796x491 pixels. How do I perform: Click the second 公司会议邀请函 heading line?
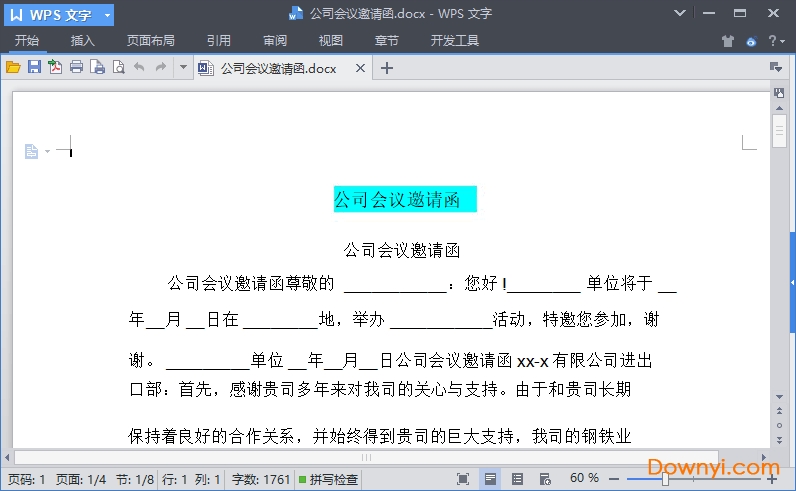click(402, 250)
